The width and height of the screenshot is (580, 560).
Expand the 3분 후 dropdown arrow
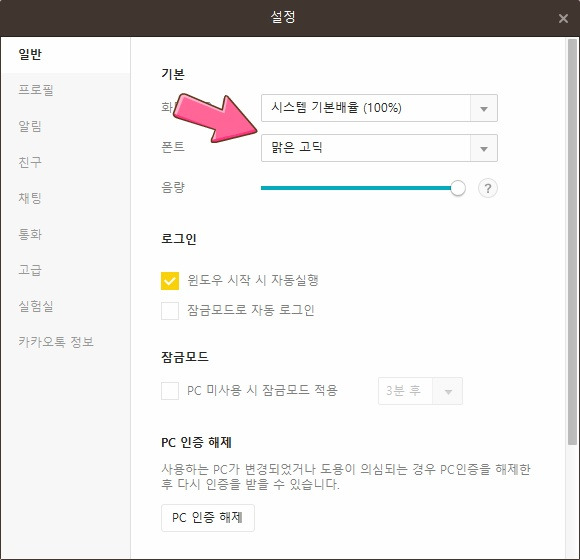pos(448,392)
